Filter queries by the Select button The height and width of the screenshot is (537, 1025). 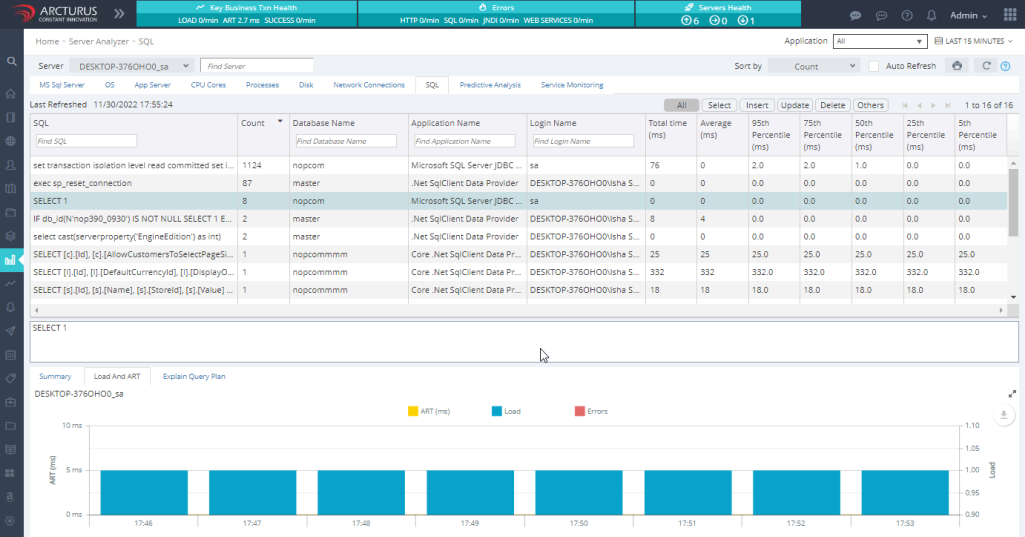click(x=719, y=105)
